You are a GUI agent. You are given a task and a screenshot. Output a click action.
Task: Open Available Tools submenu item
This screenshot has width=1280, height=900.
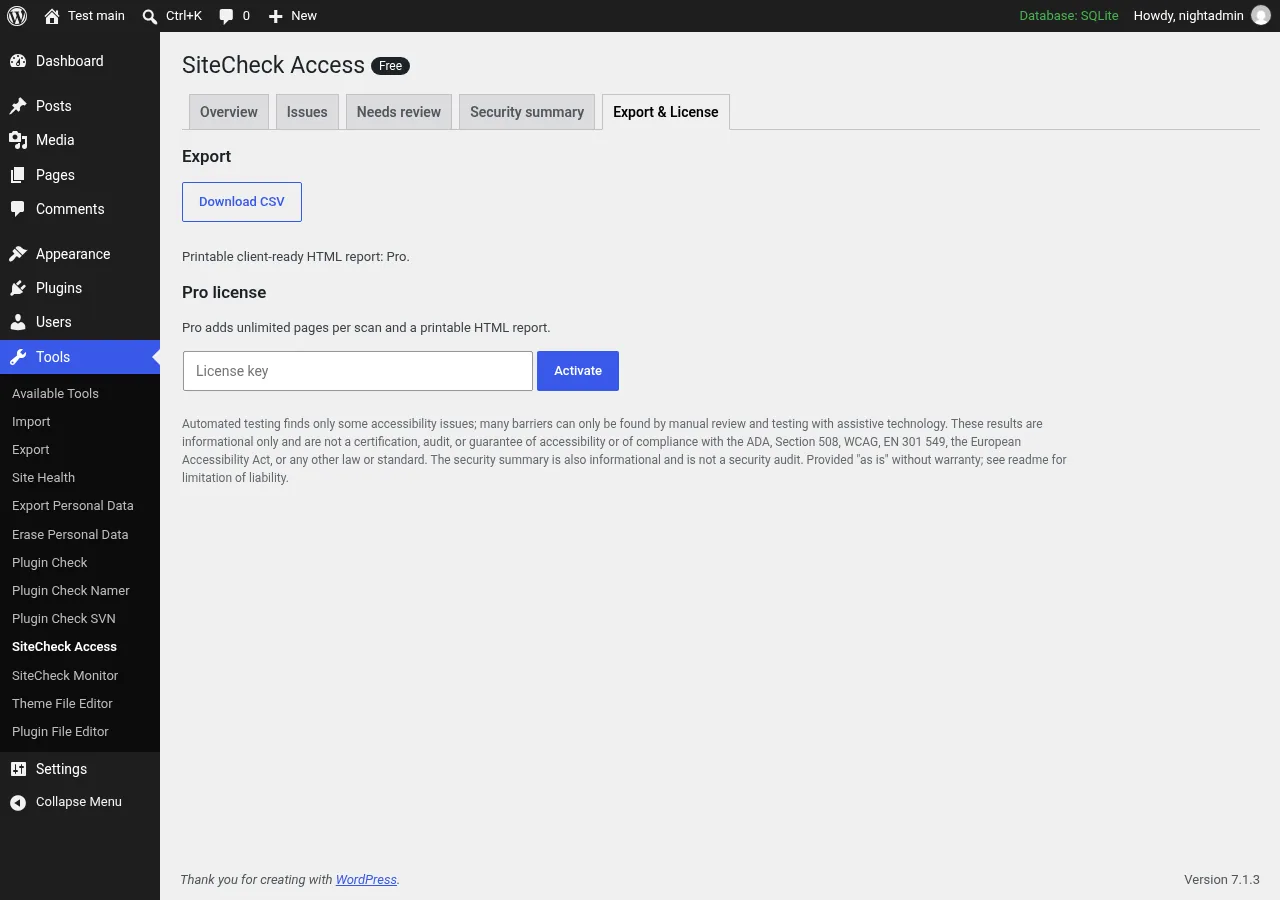[55, 393]
